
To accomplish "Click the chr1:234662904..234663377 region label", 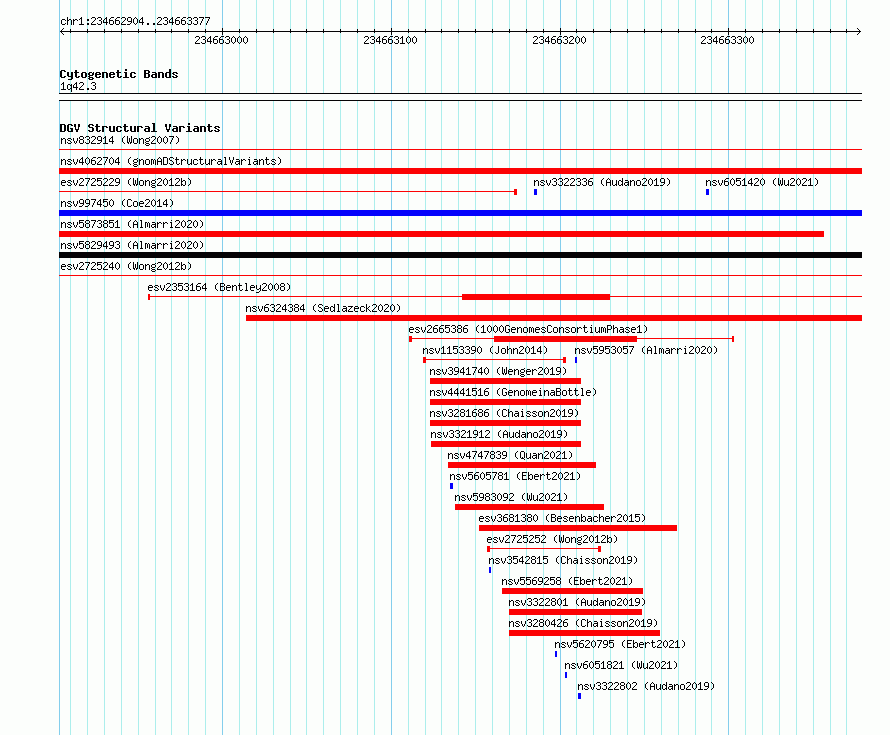I will [x=135, y=21].
